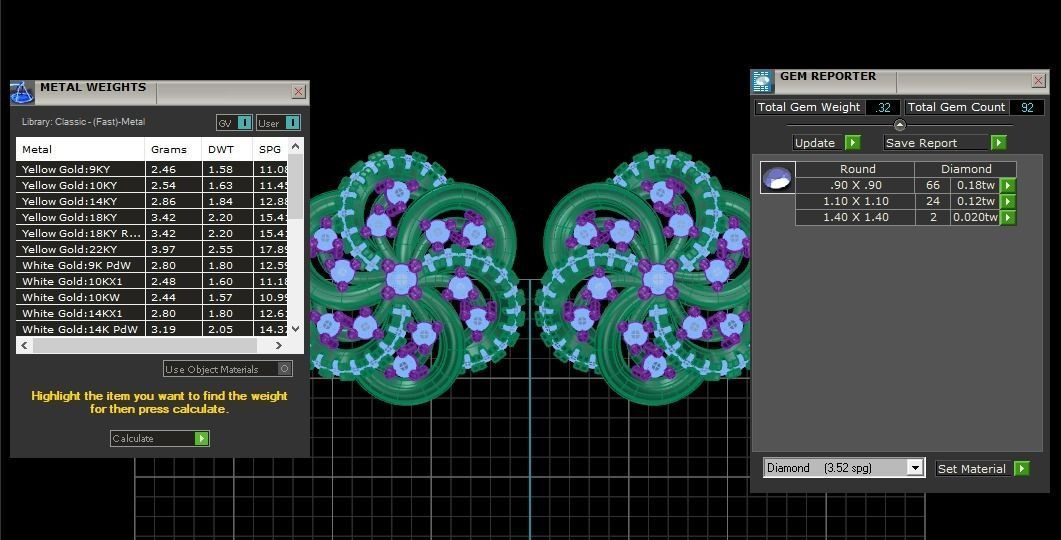1061x540 pixels.
Task: Open the Diamond (3.52 spg) material dropdown
Action: click(x=915, y=468)
